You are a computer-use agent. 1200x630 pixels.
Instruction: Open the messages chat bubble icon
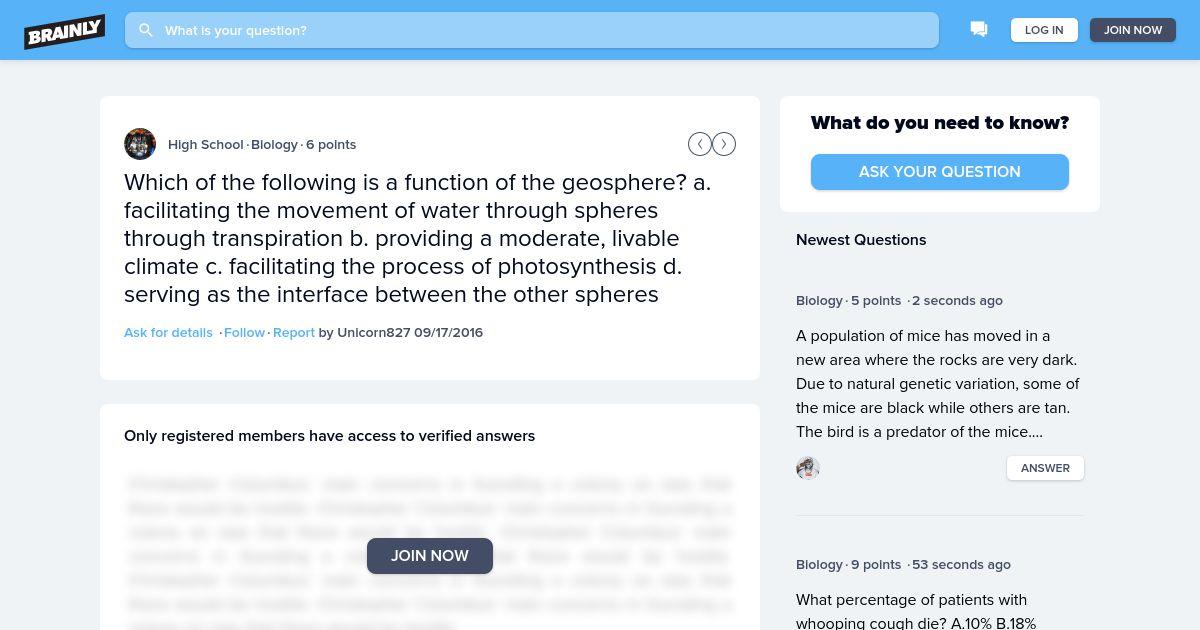pyautogui.click(x=979, y=30)
